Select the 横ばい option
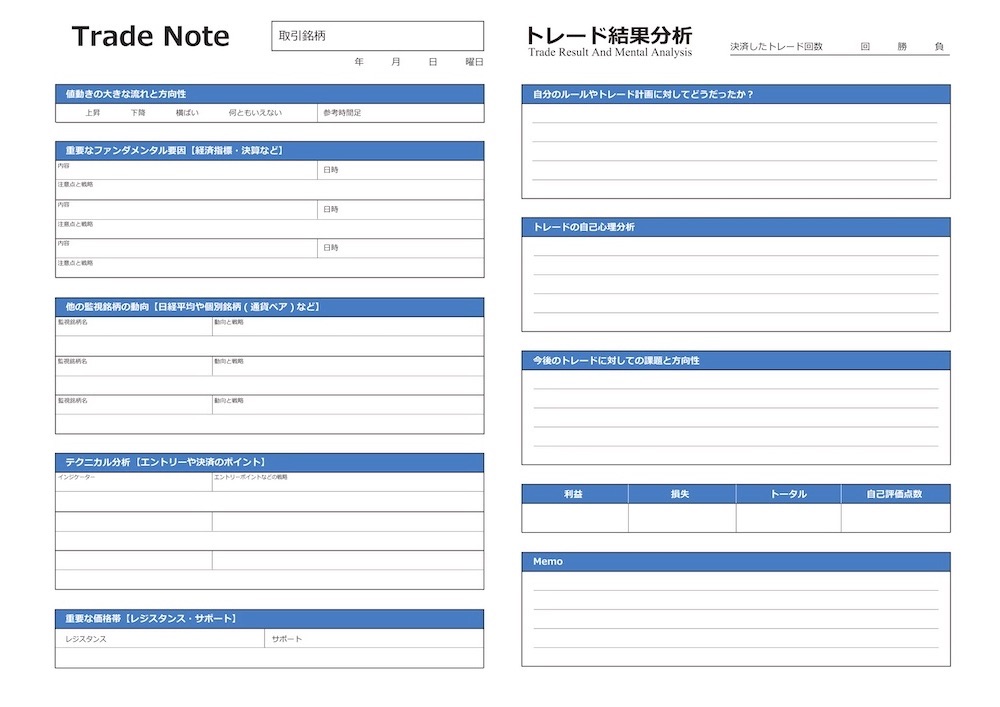 coord(187,113)
